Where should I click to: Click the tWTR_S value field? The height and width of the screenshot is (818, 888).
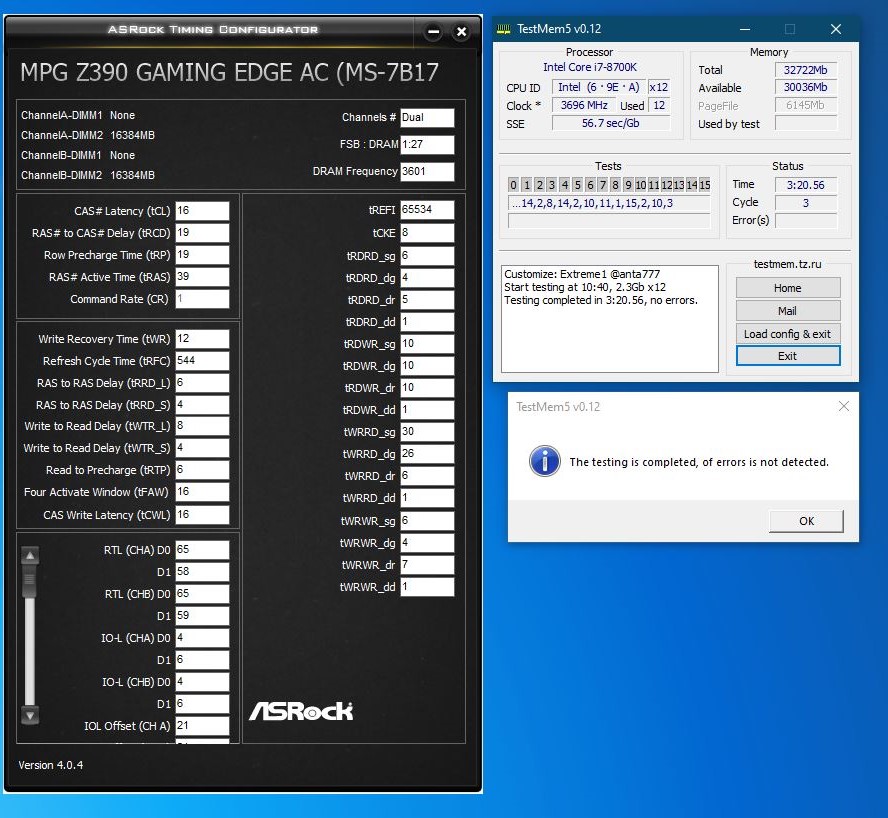click(202, 448)
